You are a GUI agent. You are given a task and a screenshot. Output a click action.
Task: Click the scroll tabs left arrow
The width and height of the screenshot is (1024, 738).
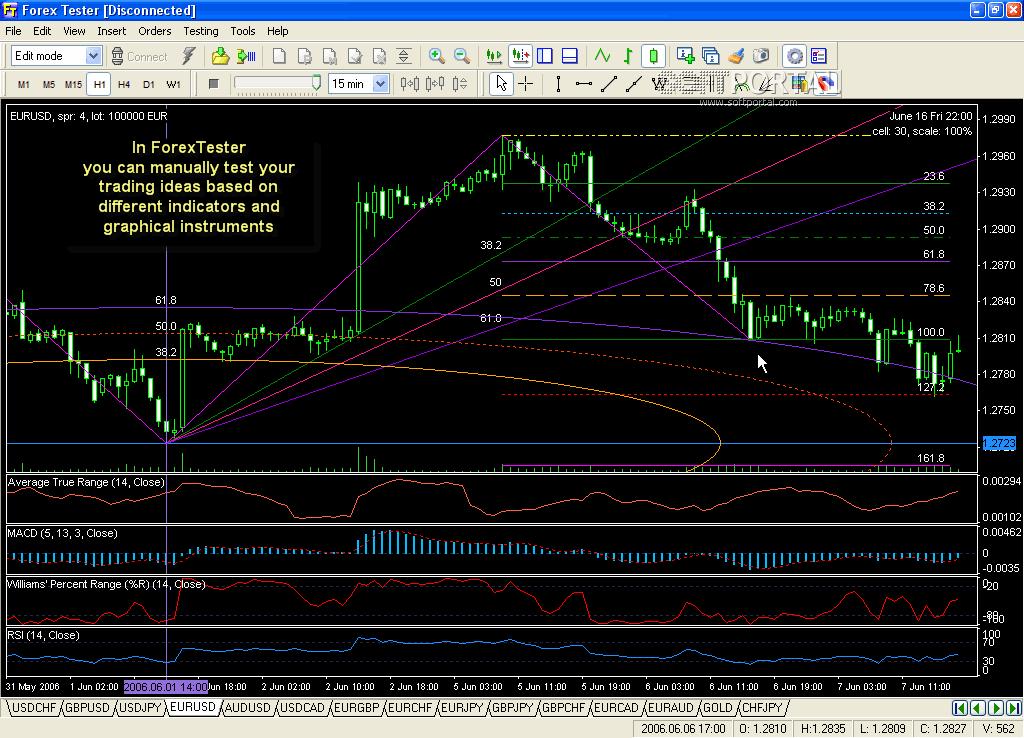[978, 708]
